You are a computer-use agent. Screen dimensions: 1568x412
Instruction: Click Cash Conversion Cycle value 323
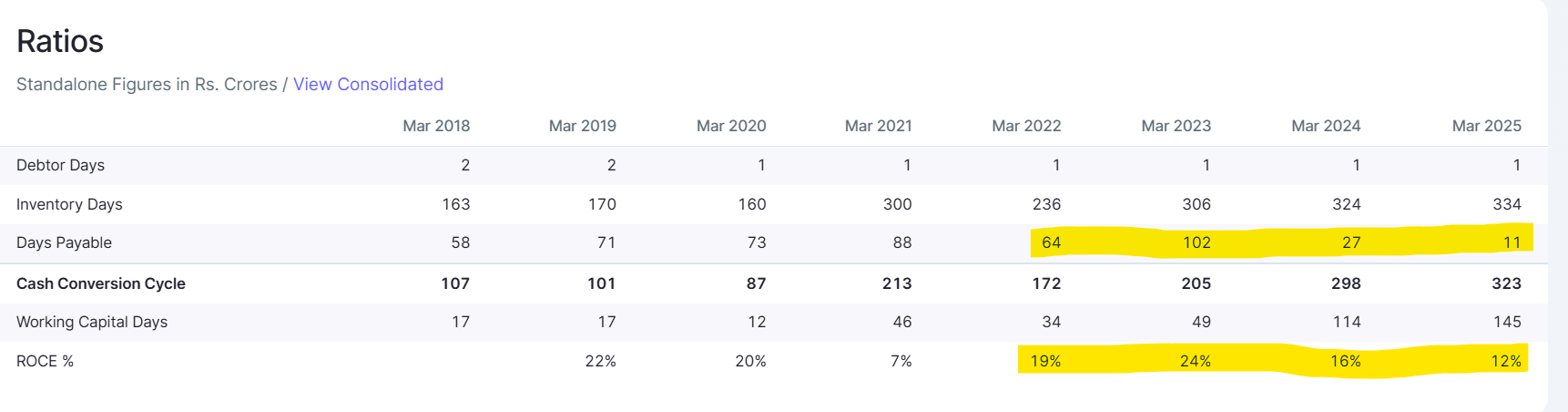pos(1506,283)
